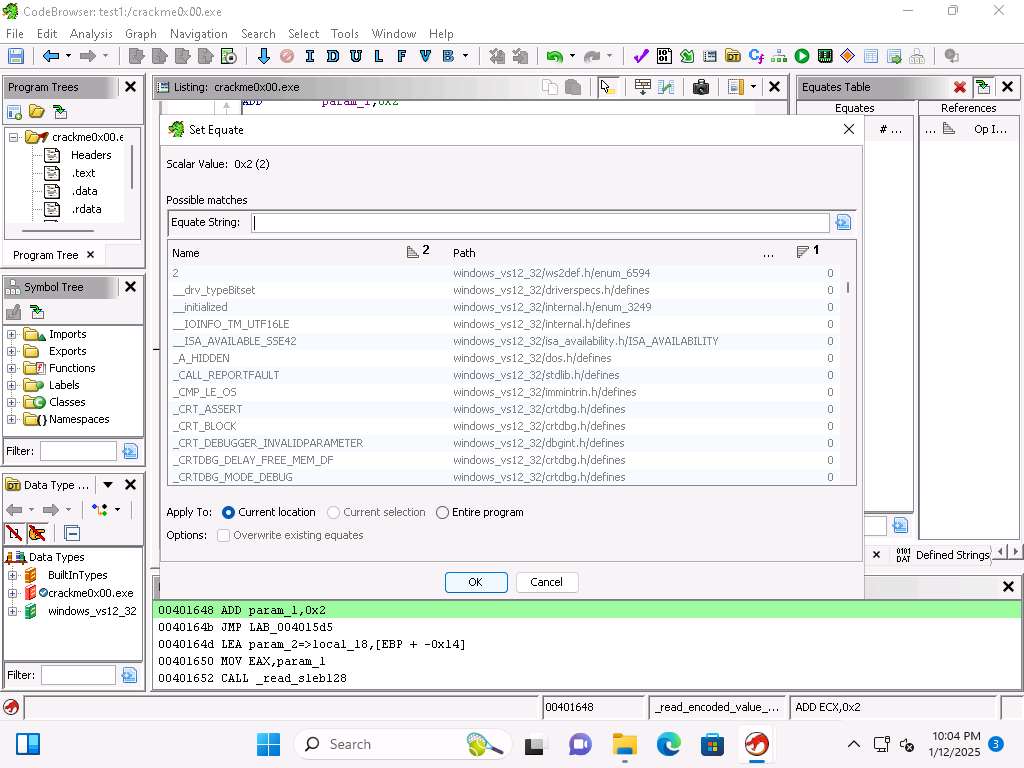
Task: Open the Navigation menu
Action: click(198, 33)
